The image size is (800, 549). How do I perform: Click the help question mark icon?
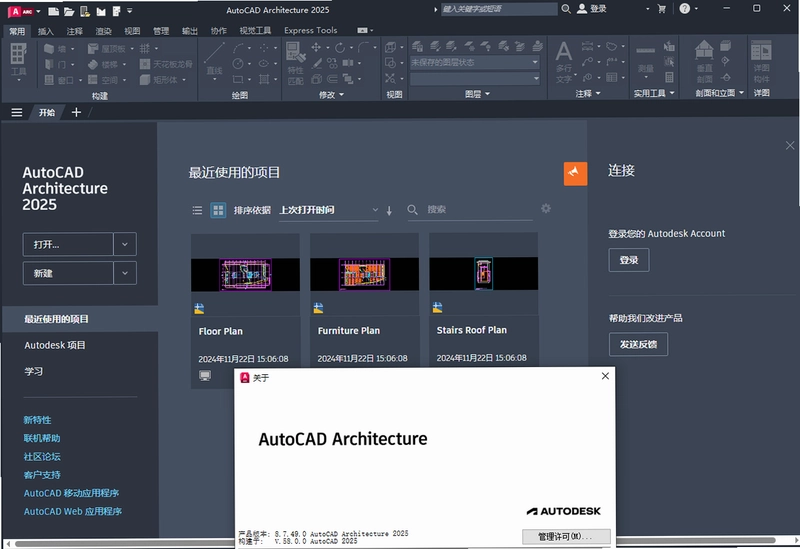[685, 9]
